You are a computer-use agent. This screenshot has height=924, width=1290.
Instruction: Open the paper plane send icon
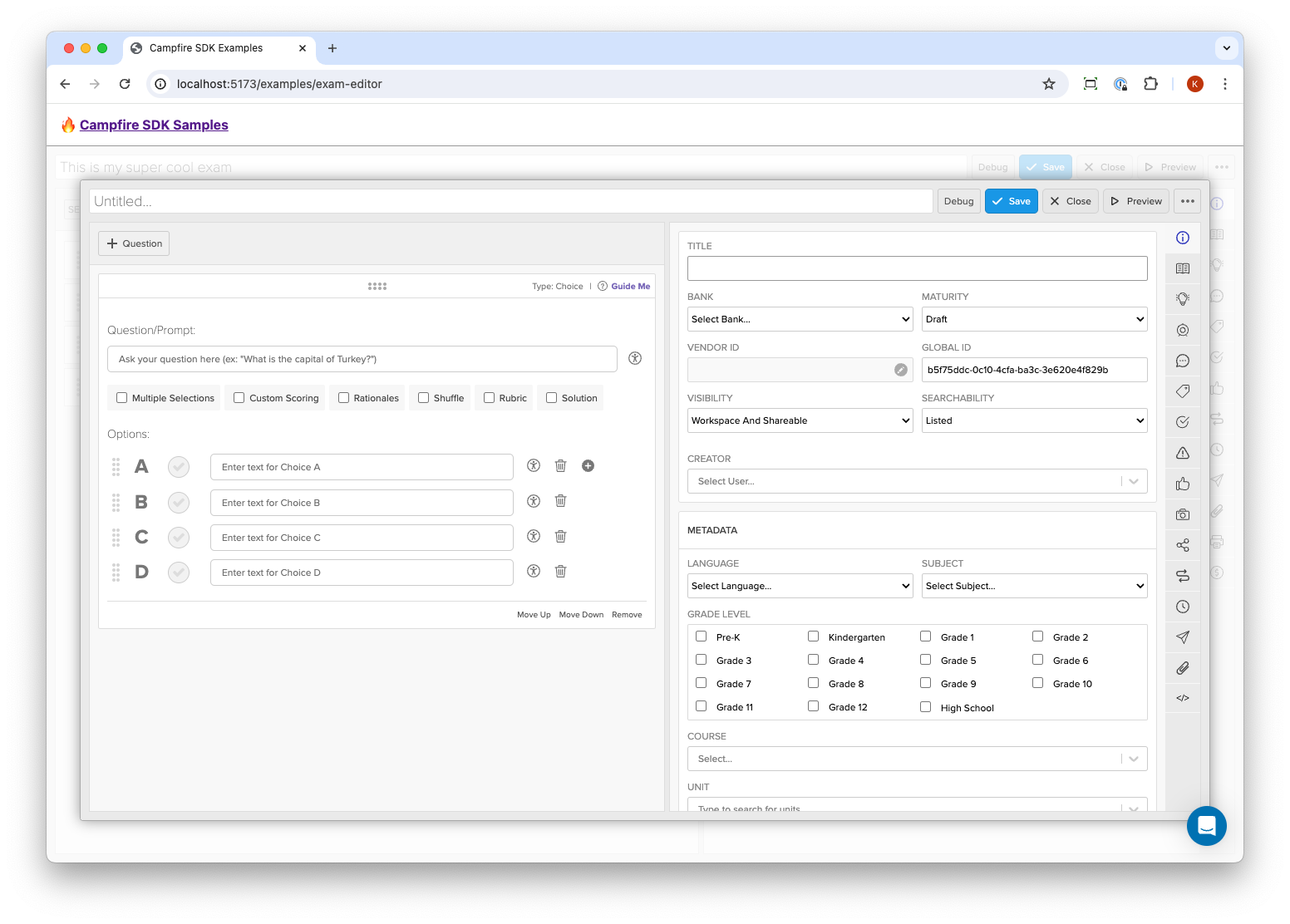point(1183,637)
